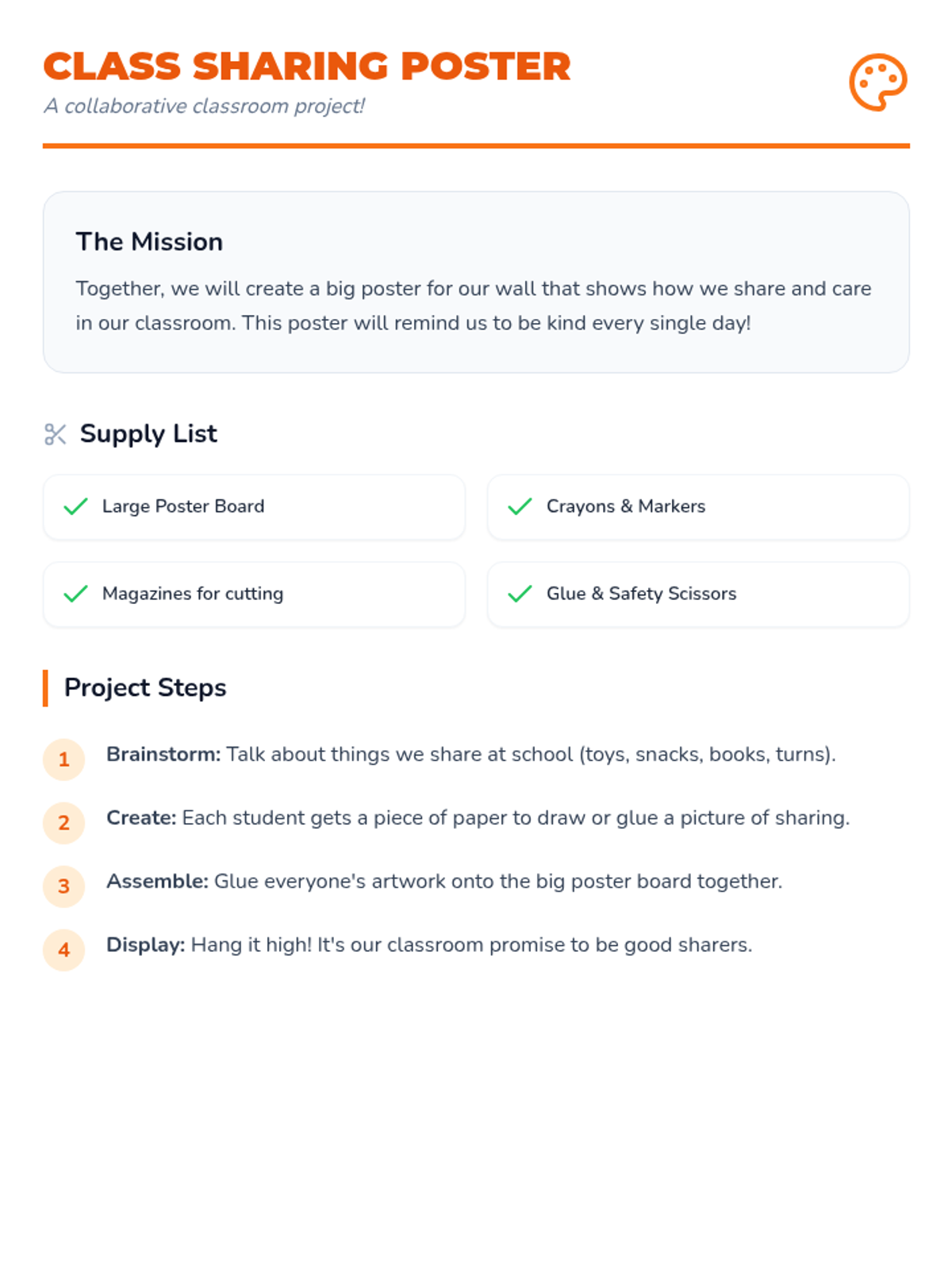Click the mission paragraph text
Image resolution: width=952 pixels, height=1270 pixels.
pos(474,306)
